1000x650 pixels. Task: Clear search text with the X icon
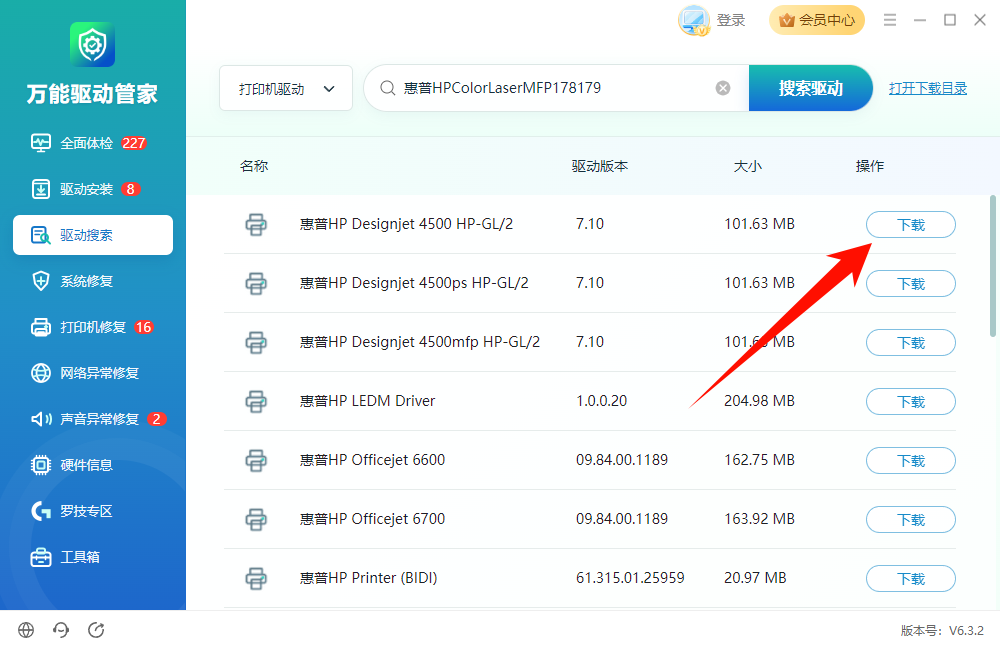[x=723, y=88]
